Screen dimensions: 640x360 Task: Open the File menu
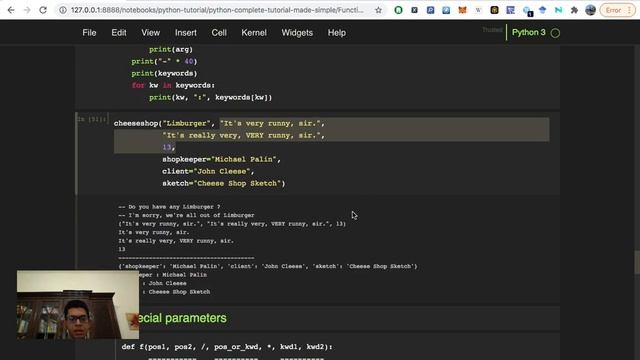pos(89,33)
